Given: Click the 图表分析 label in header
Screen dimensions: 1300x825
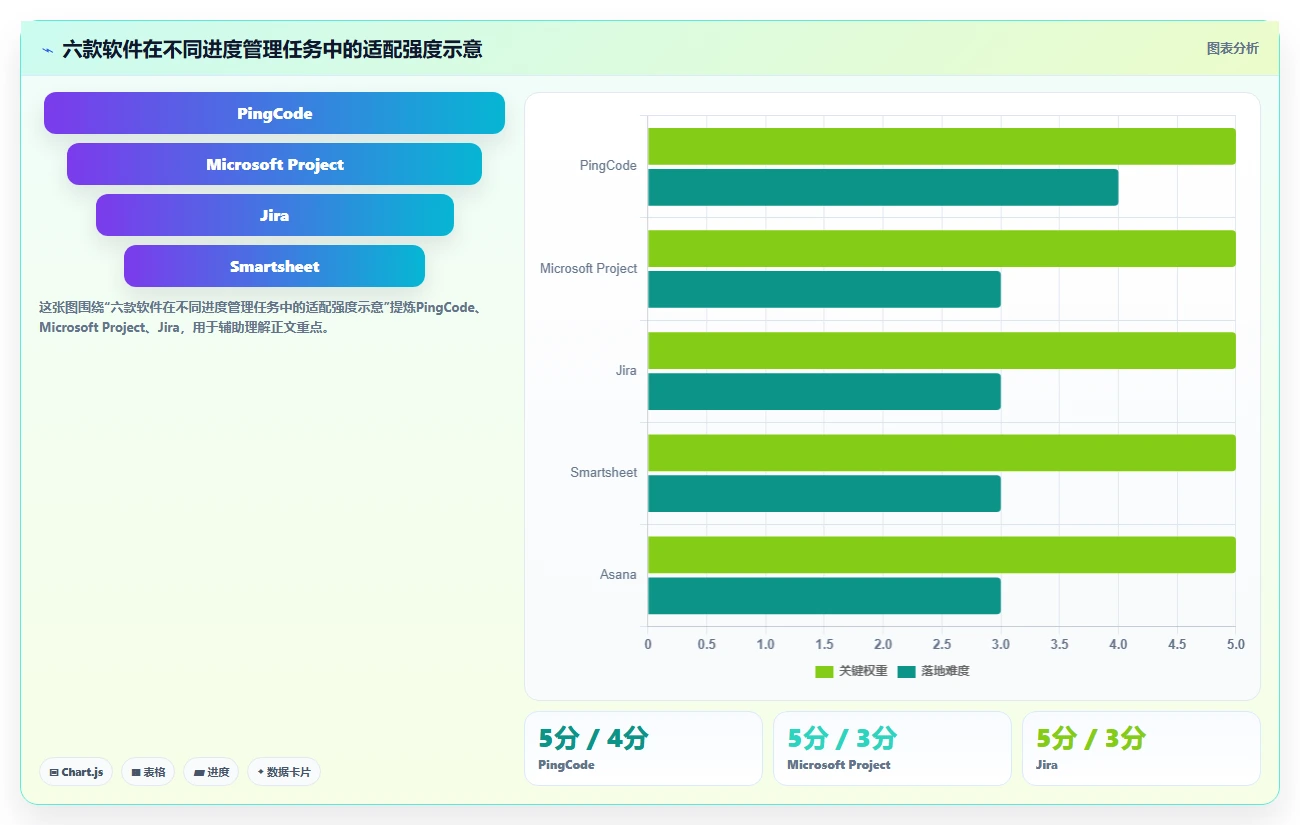Looking at the screenshot, I should pos(1232,48).
